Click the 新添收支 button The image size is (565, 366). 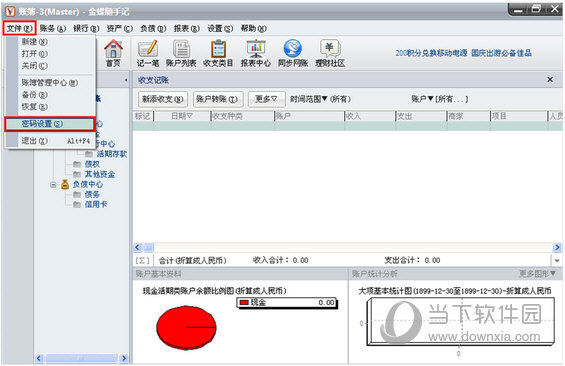point(163,99)
